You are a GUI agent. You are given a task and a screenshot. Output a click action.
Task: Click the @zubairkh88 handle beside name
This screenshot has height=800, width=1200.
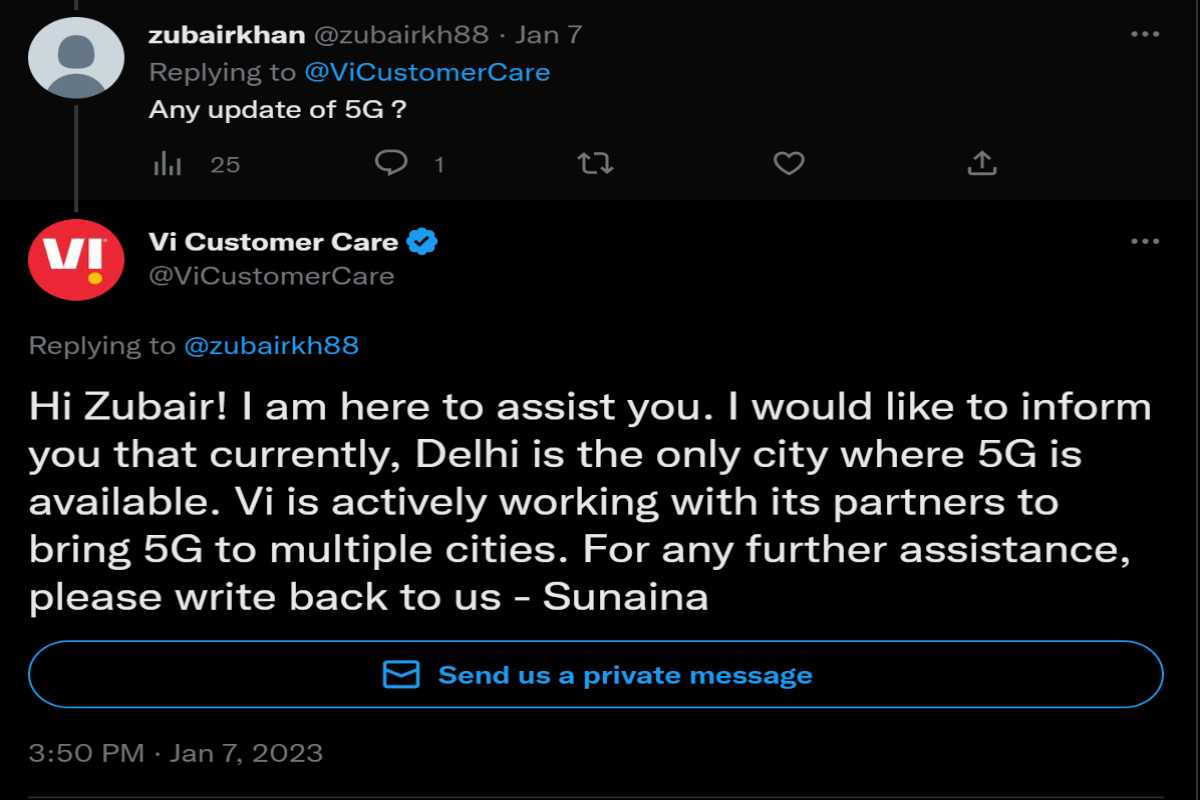tap(402, 35)
